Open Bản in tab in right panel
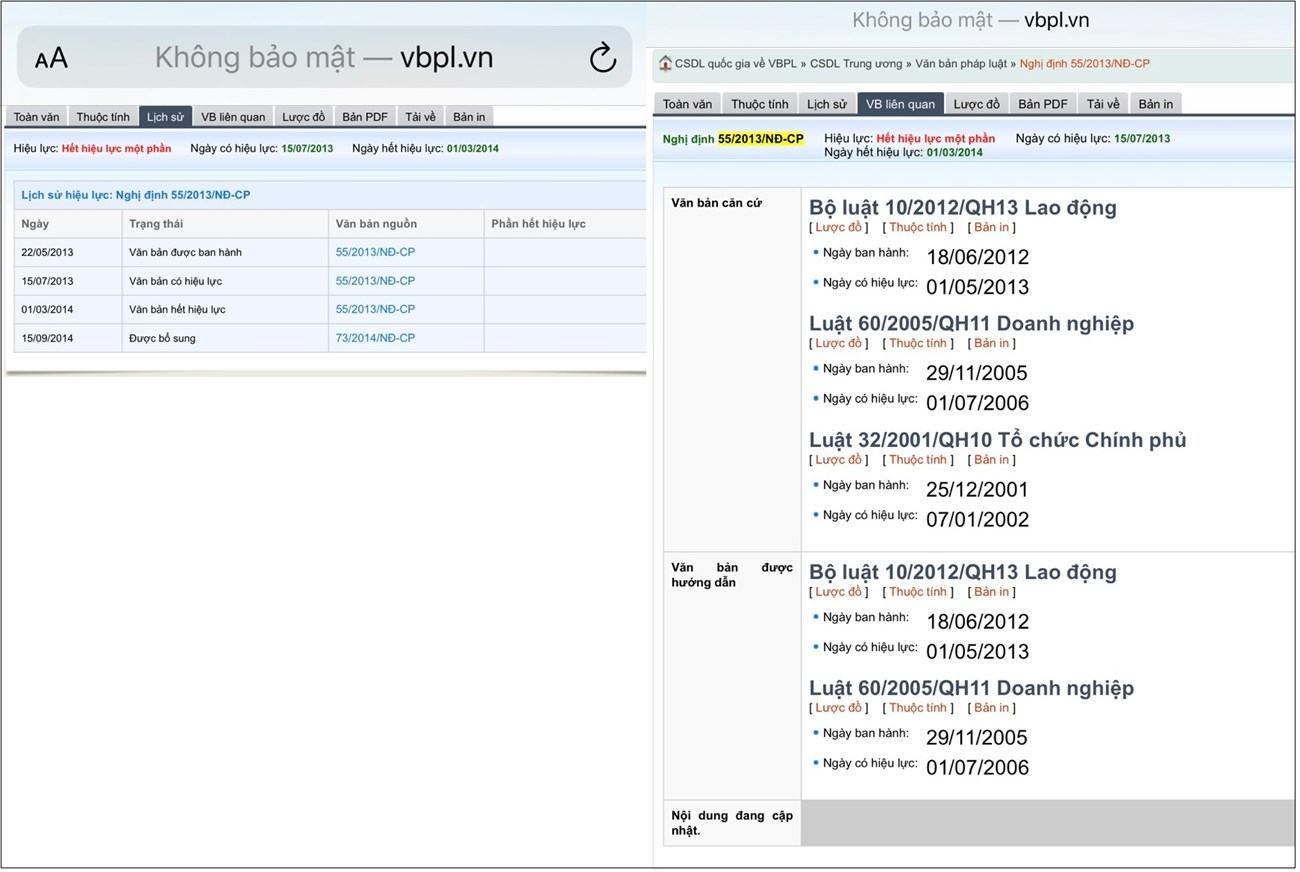This screenshot has height=872, width=1300. click(1156, 104)
